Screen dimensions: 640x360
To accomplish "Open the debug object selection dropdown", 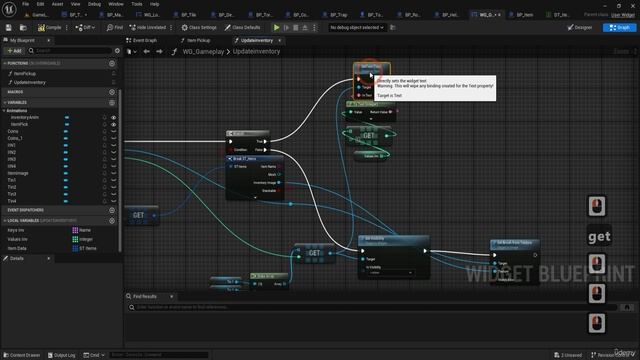I will [x=357, y=27].
